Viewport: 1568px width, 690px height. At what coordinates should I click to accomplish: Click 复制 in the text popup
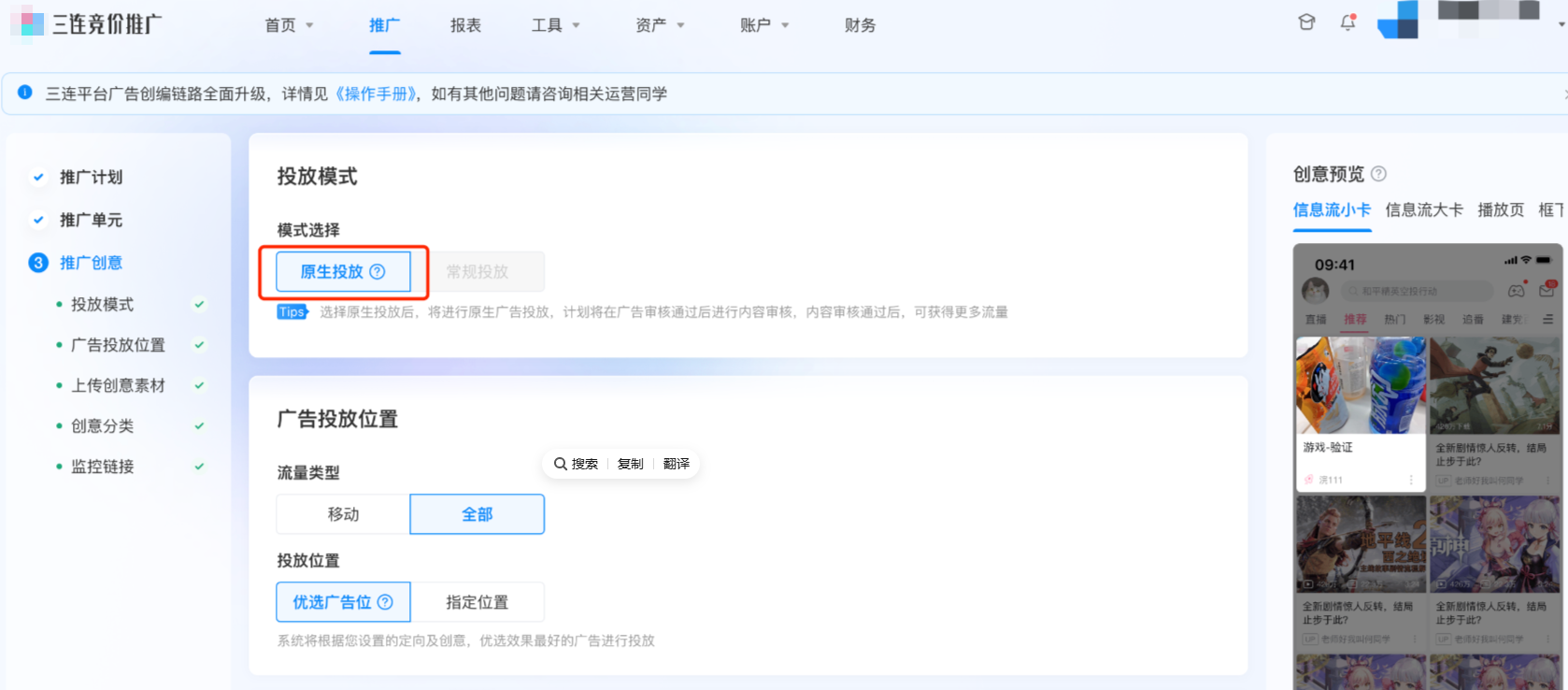[631, 464]
